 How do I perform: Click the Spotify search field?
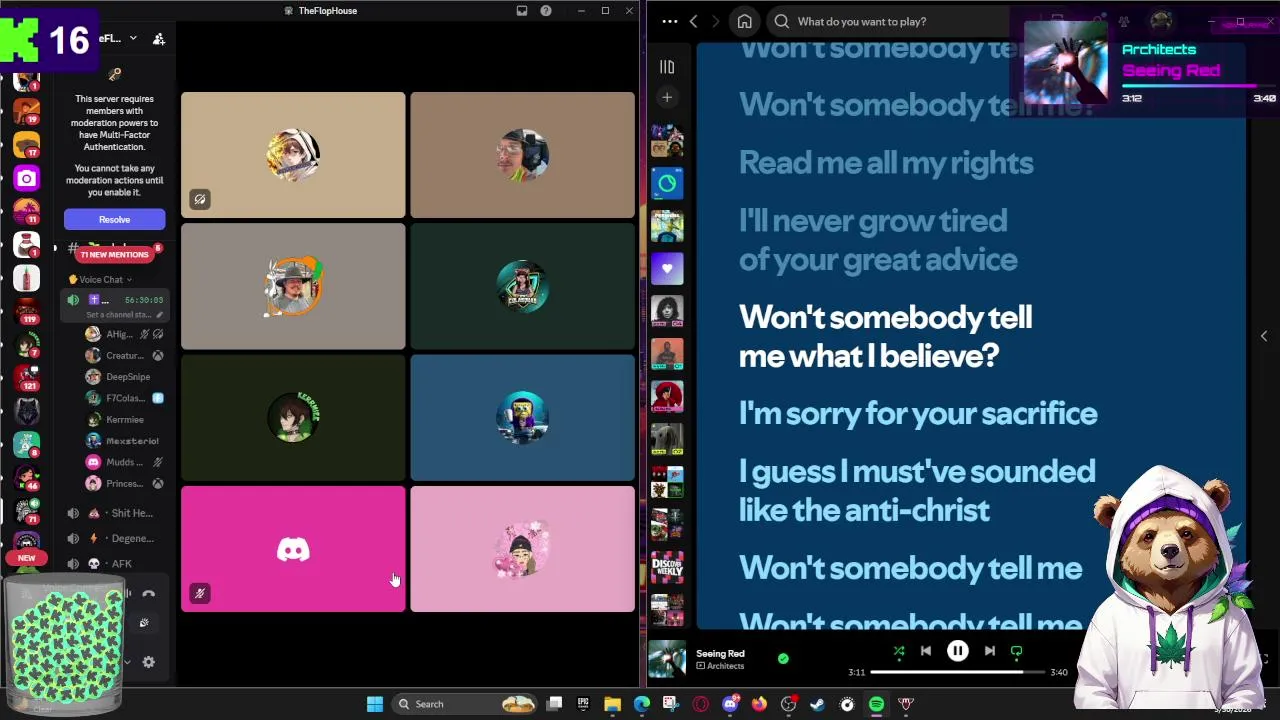(890, 21)
